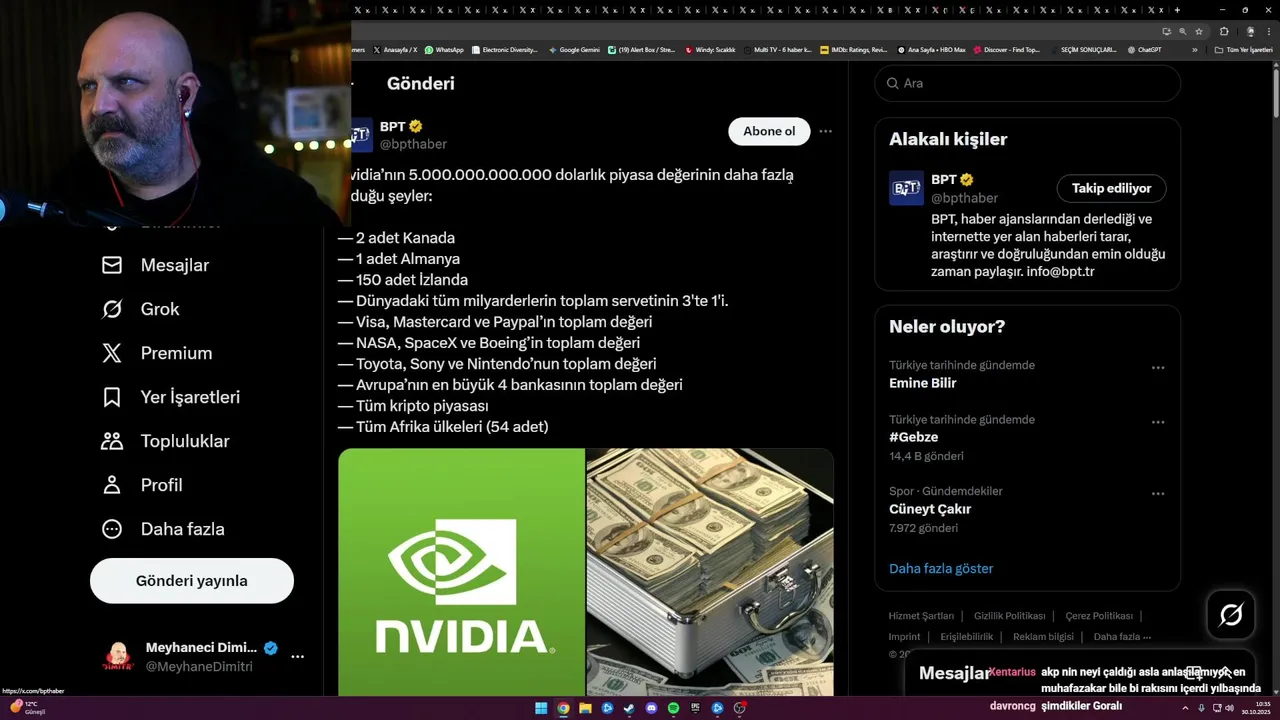
Task: Open Grok in the left navigation
Action: (x=140, y=309)
